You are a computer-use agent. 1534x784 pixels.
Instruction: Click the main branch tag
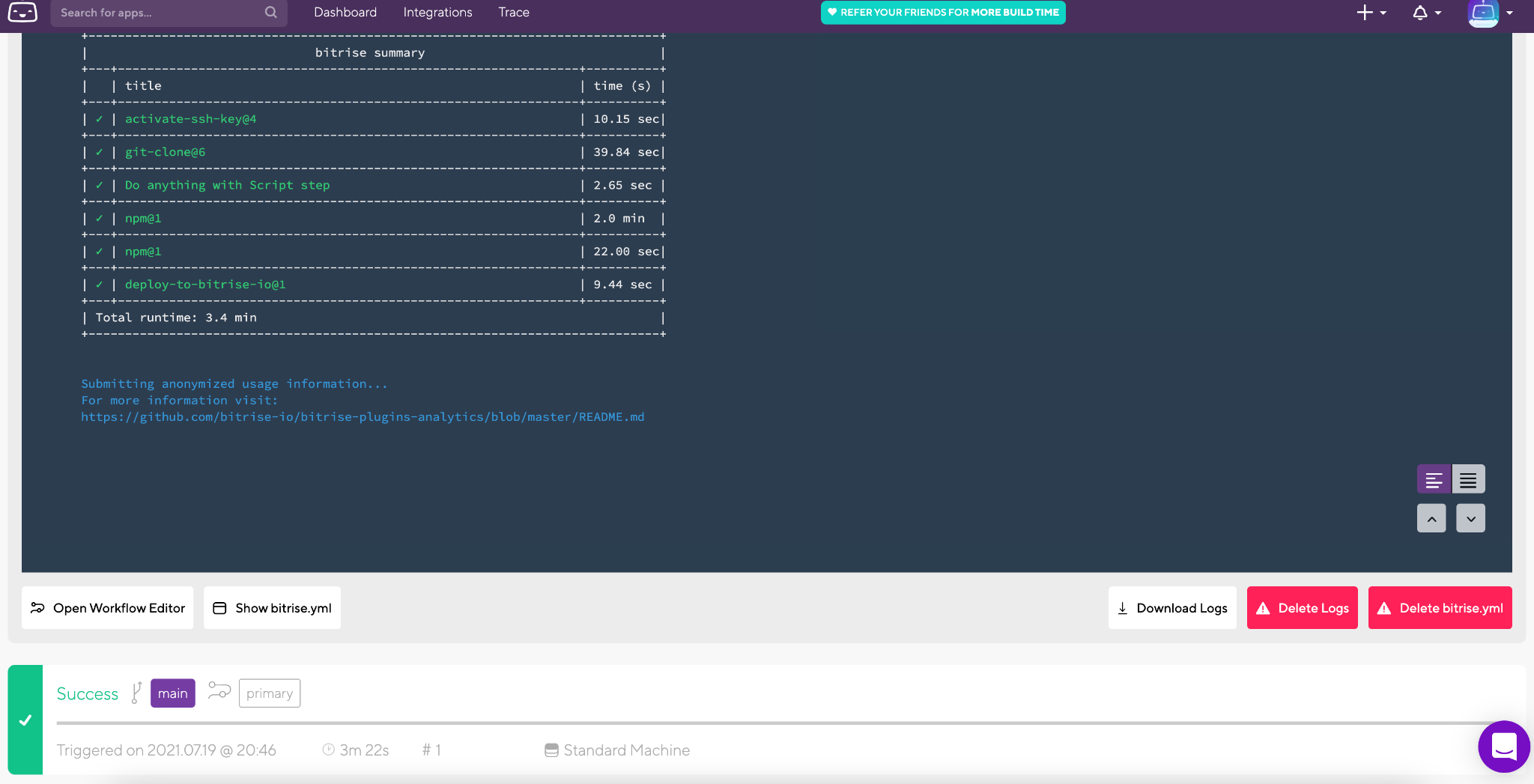click(173, 693)
